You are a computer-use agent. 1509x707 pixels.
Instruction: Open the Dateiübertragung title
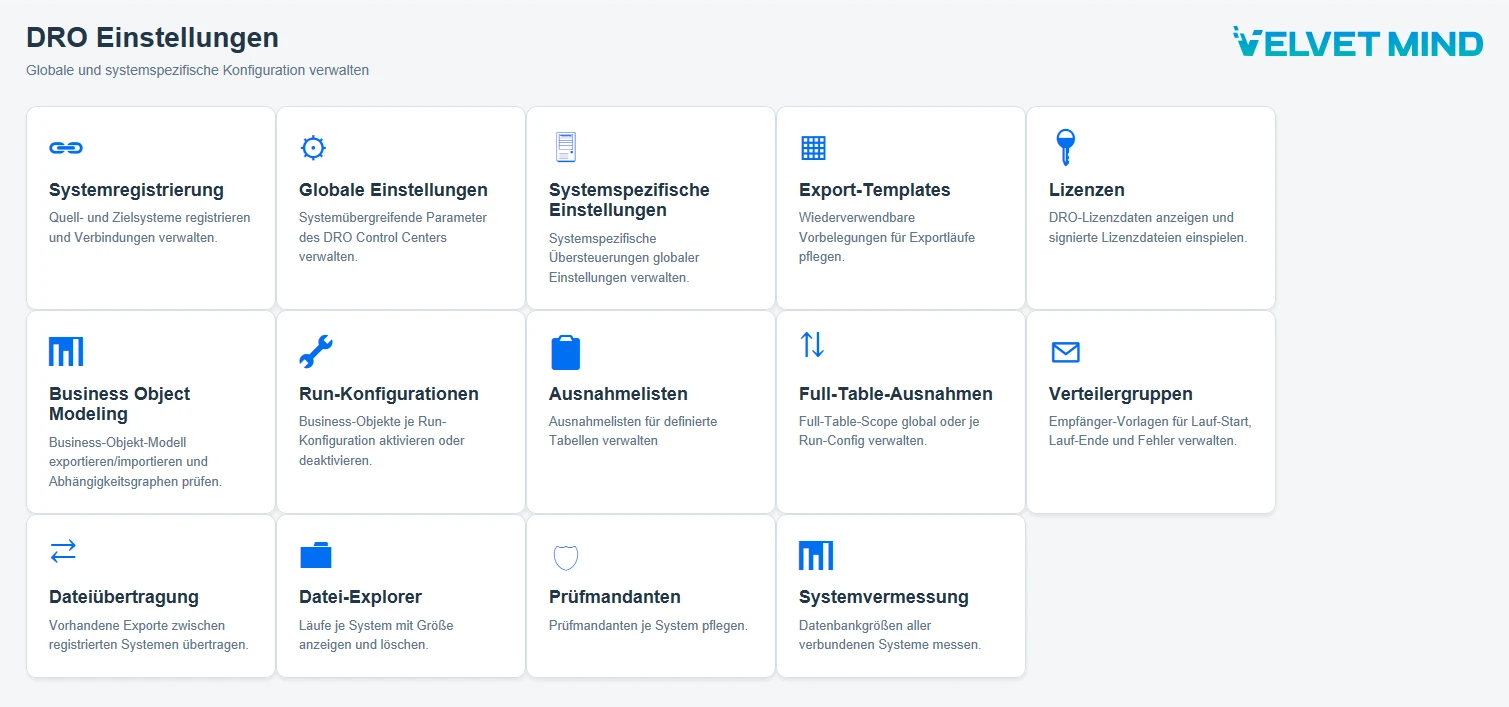pos(124,597)
